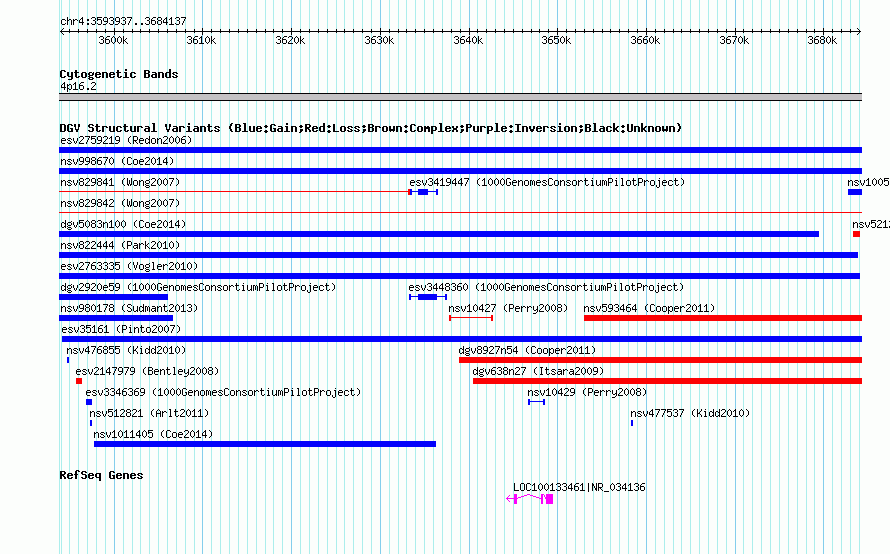Click the nsv10427 (Perry2008) red loss glyph
This screenshot has width=890, height=554.
(x=471, y=318)
